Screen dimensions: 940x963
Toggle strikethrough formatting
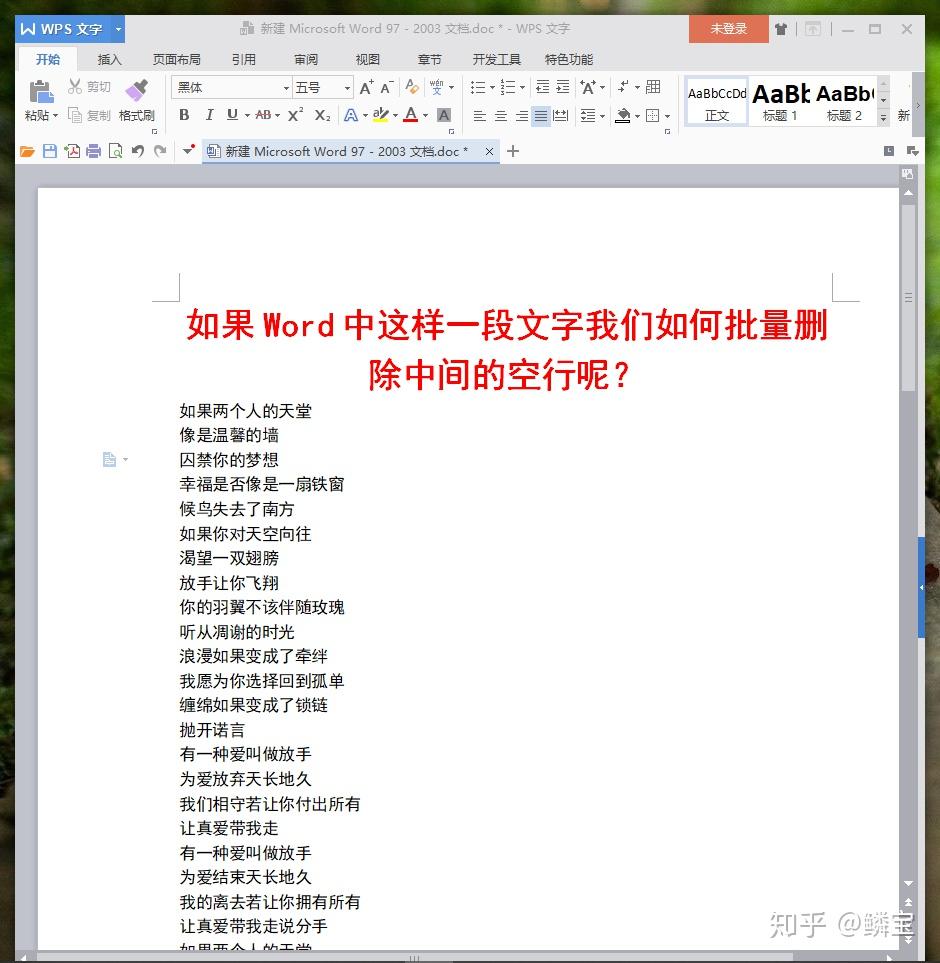pos(262,115)
